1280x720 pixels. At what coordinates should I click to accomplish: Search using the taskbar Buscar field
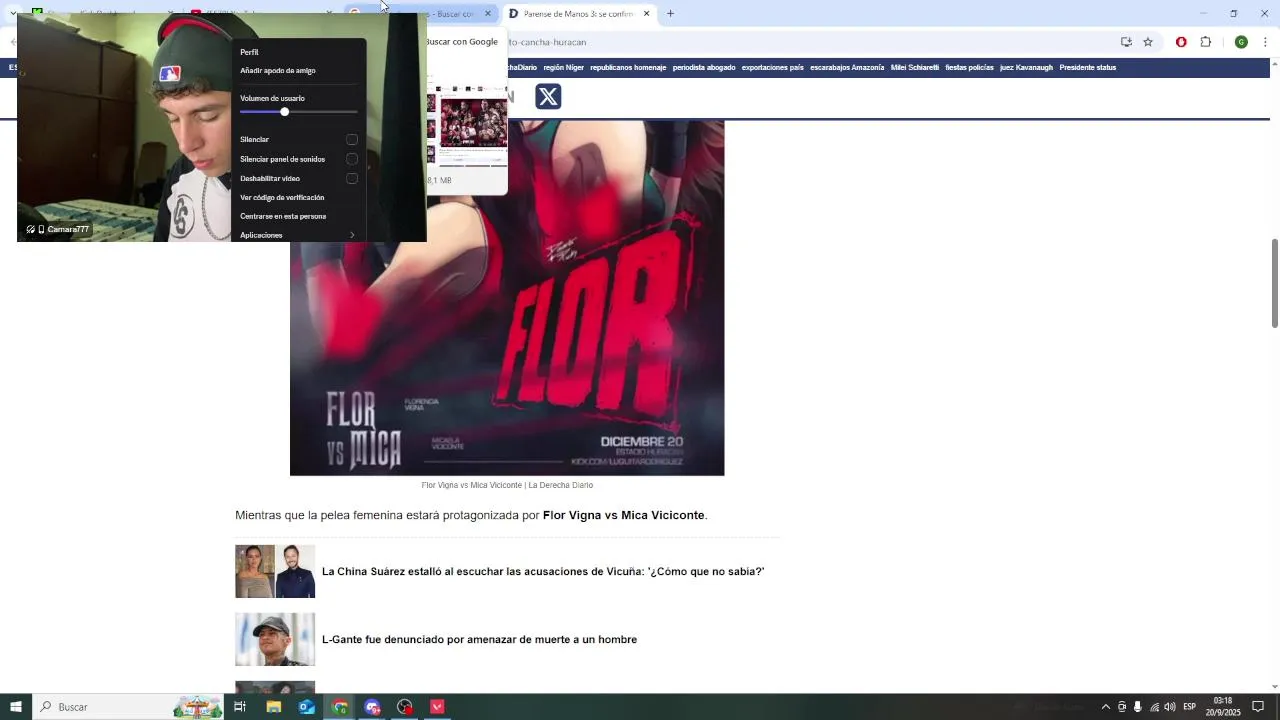[x=130, y=707]
